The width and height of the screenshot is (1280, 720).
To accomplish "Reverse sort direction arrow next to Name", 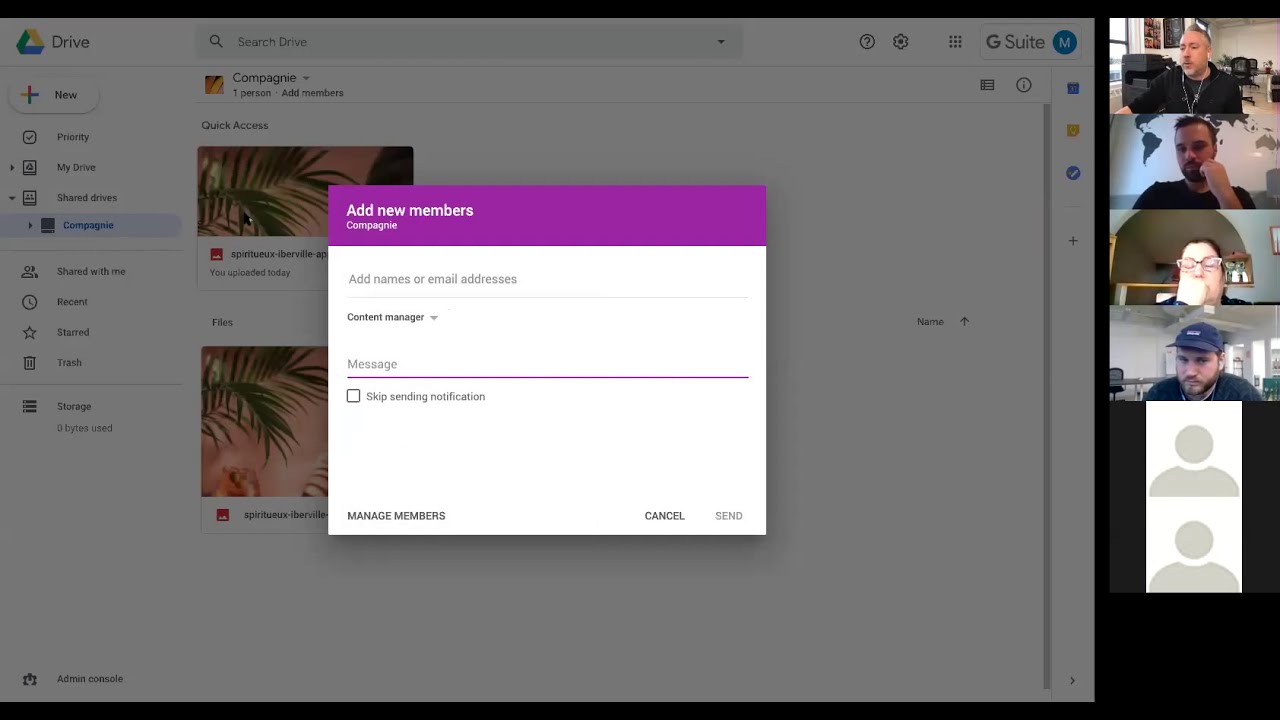I will (964, 321).
